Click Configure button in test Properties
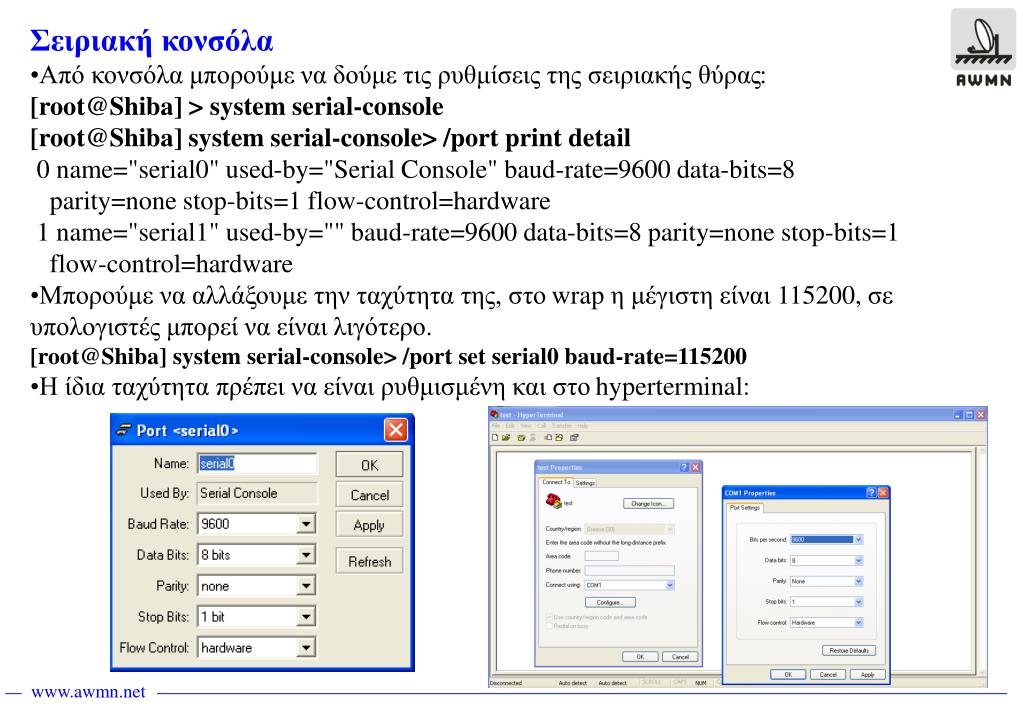The width and height of the screenshot is (1023, 708). 609,602
